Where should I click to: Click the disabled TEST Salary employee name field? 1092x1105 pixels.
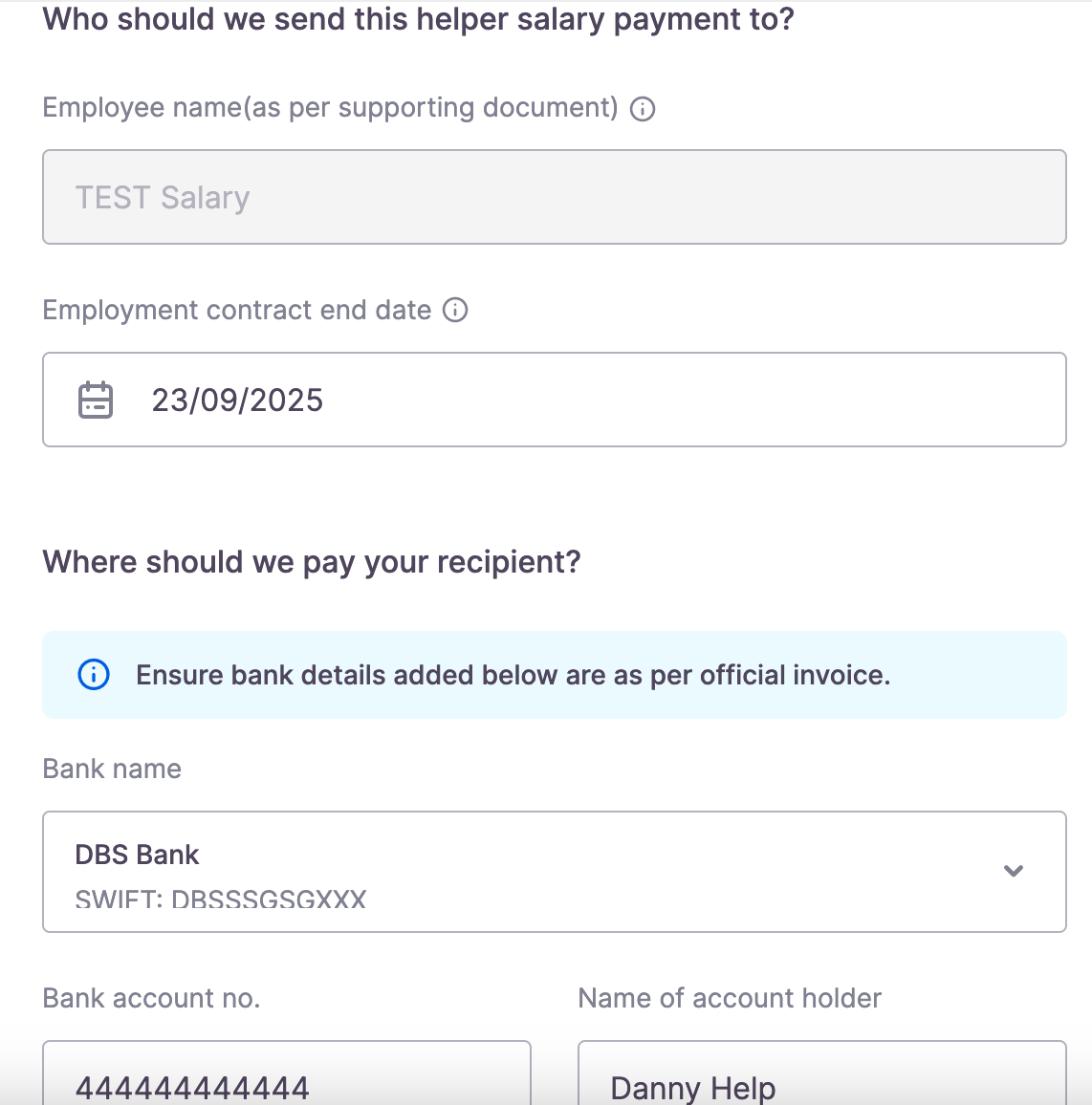554,197
